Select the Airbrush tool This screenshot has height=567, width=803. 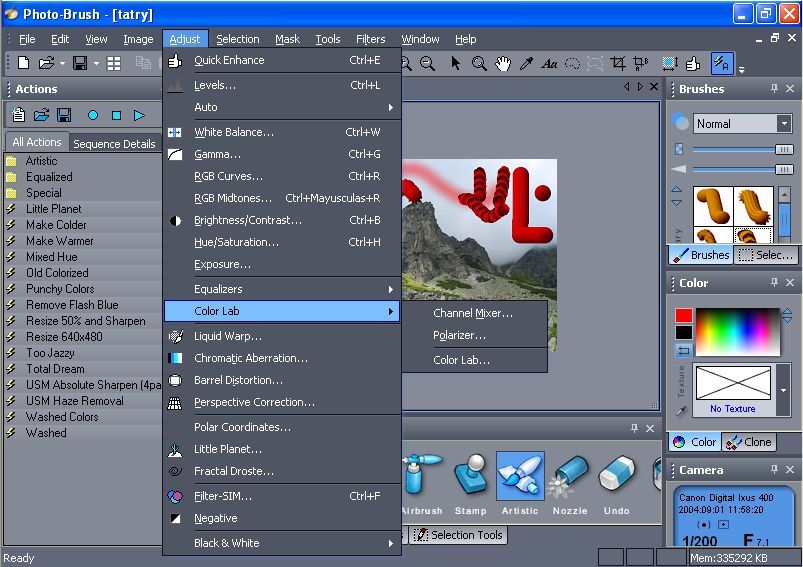(x=422, y=485)
